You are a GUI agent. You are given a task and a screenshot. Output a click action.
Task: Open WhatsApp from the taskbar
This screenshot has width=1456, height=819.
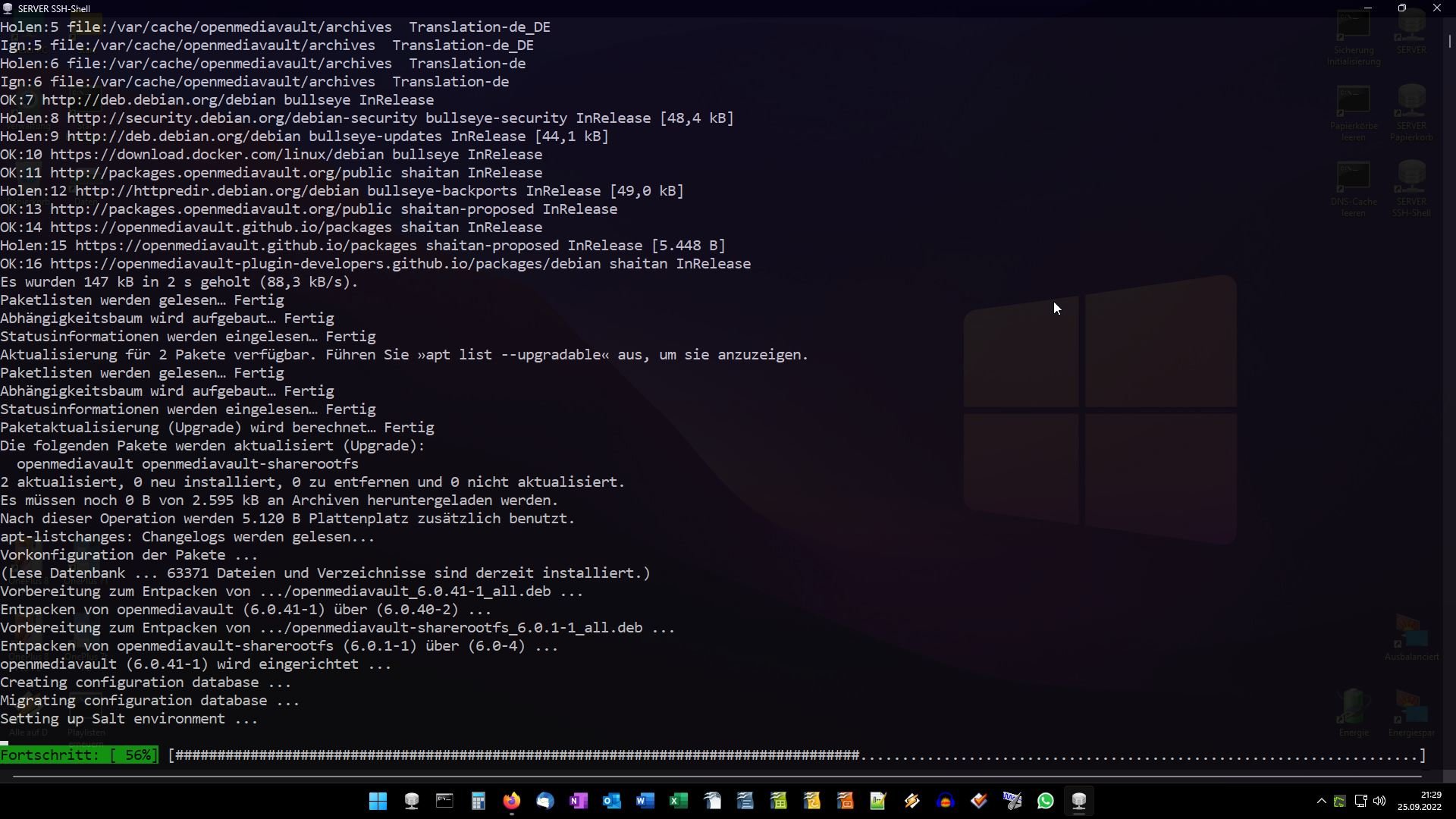(x=1046, y=801)
